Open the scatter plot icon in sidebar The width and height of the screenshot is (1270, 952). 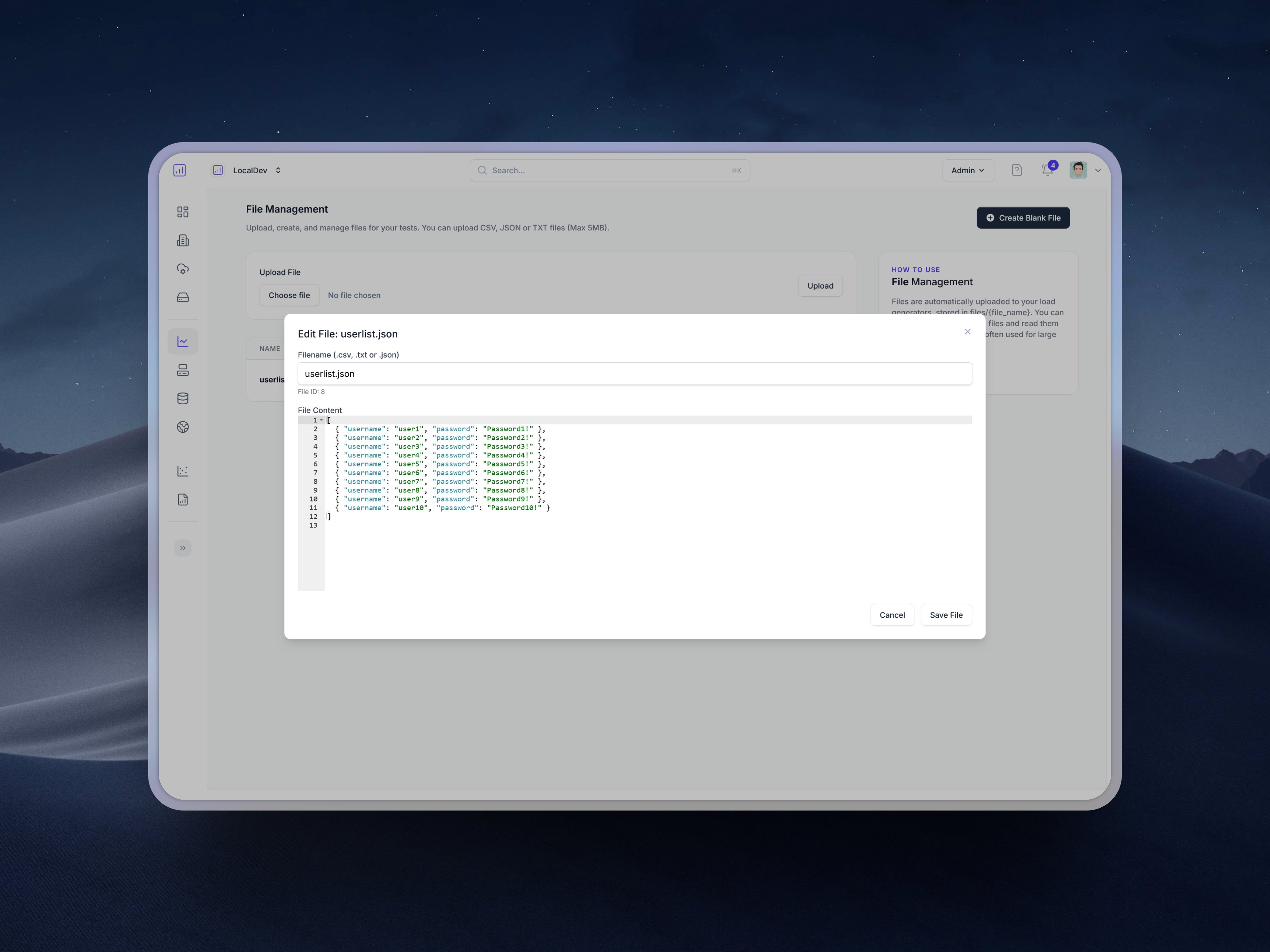pos(183,471)
